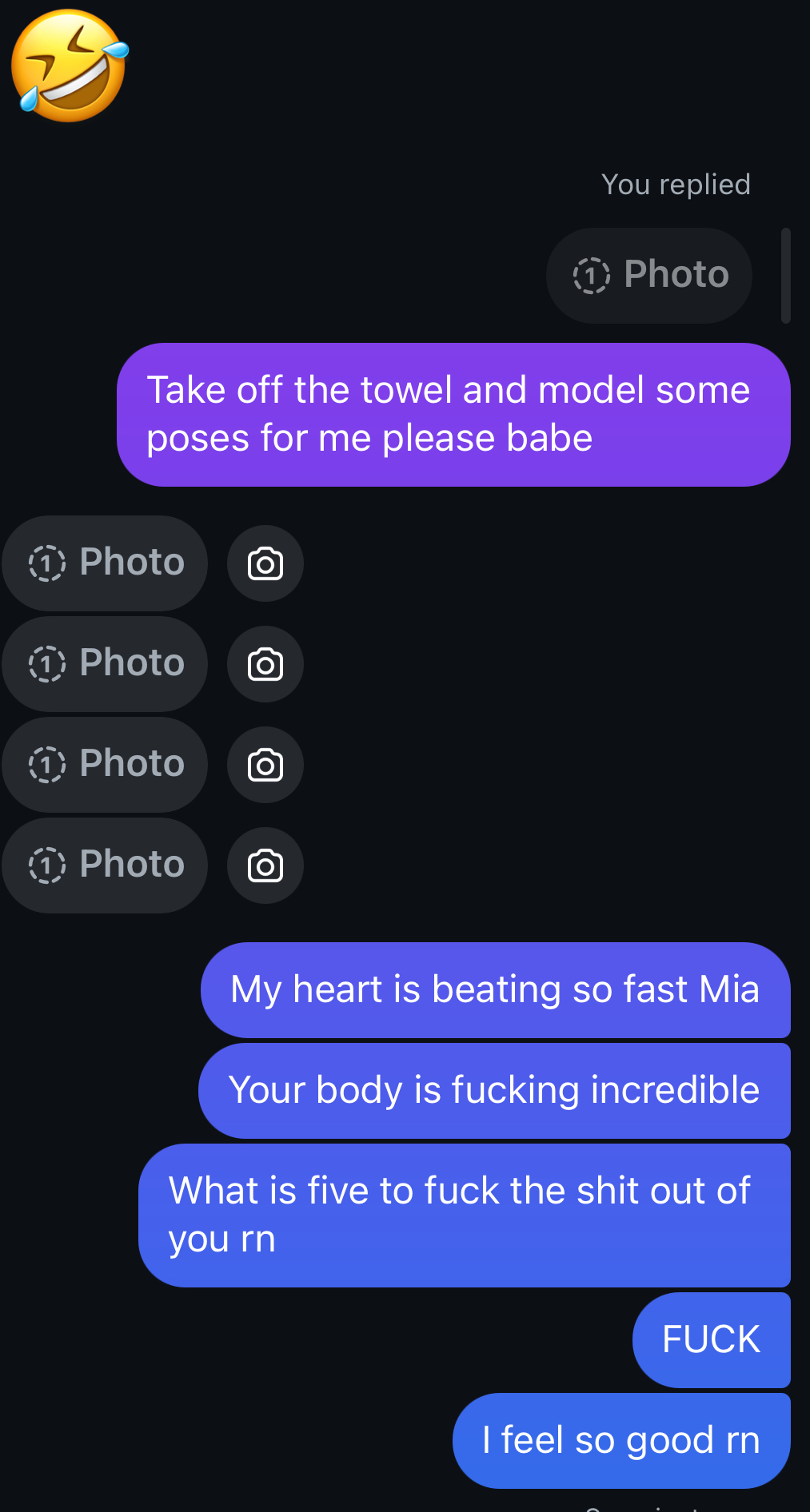Open the third received Photo message
The image size is (810, 1512).
105,765
